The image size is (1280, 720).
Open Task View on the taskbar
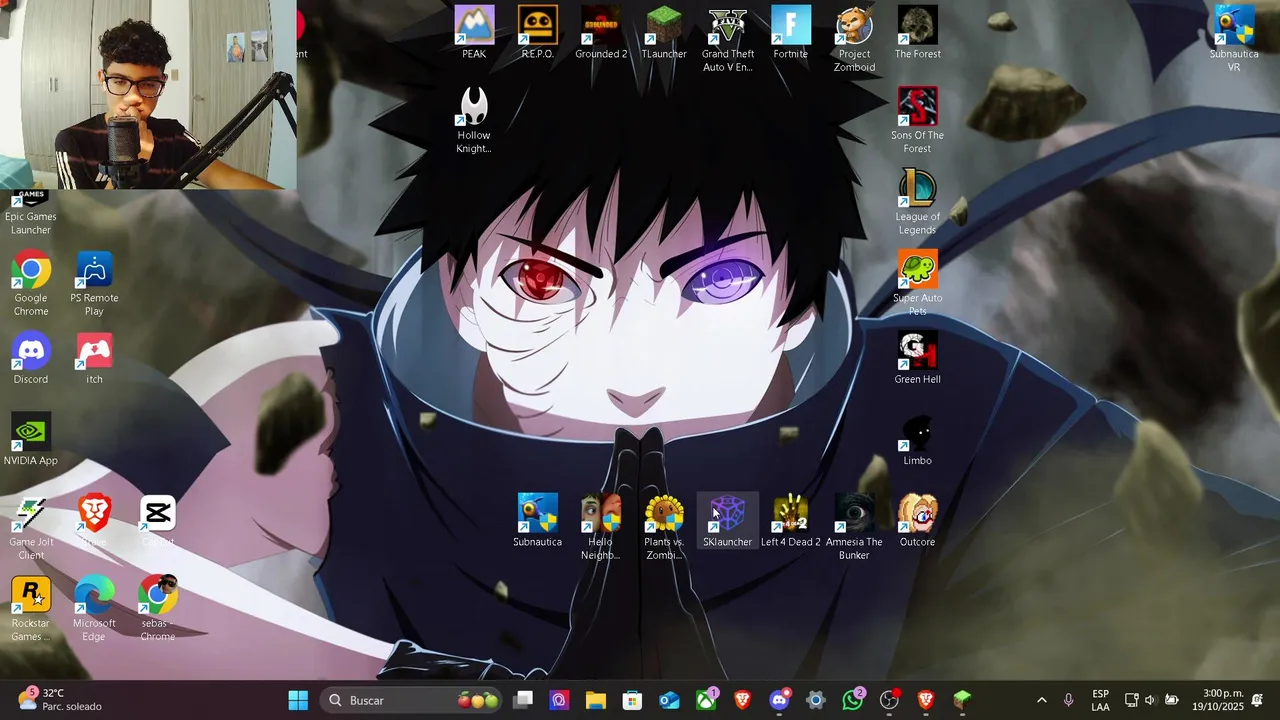[523, 700]
